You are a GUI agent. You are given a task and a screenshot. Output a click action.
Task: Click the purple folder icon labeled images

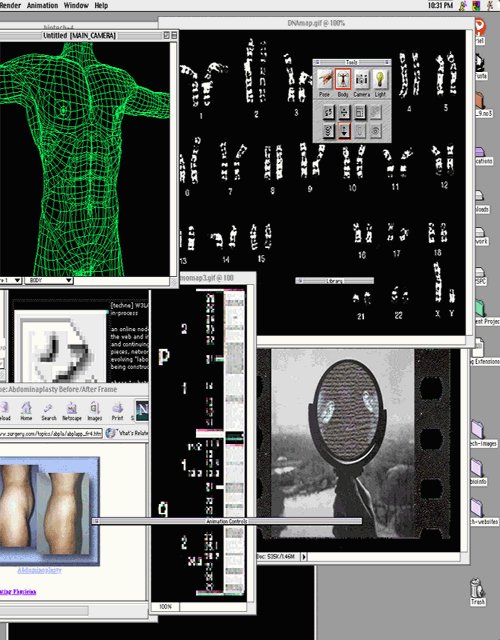[477, 430]
